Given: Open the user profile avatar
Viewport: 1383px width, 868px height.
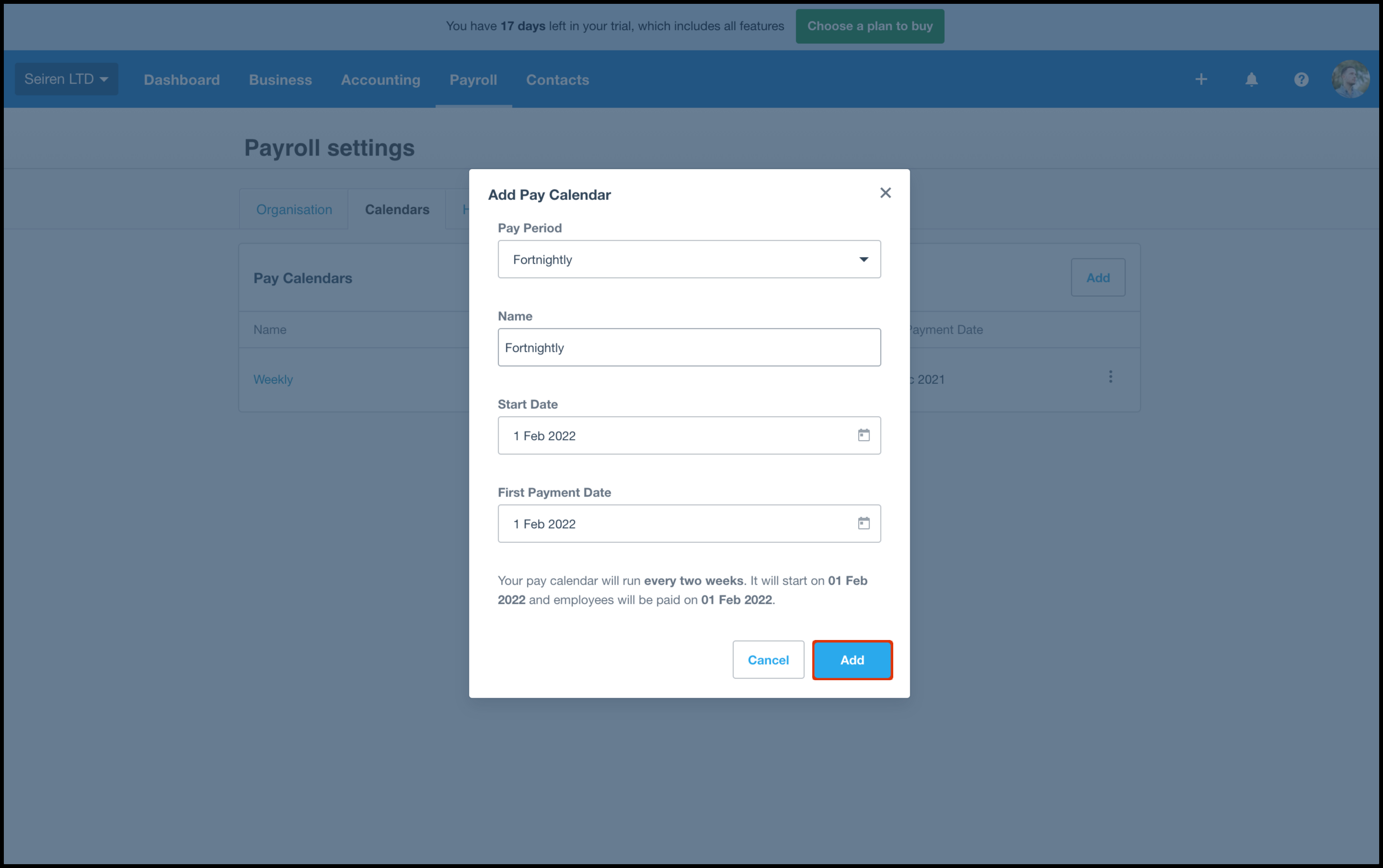Looking at the screenshot, I should (x=1349, y=79).
